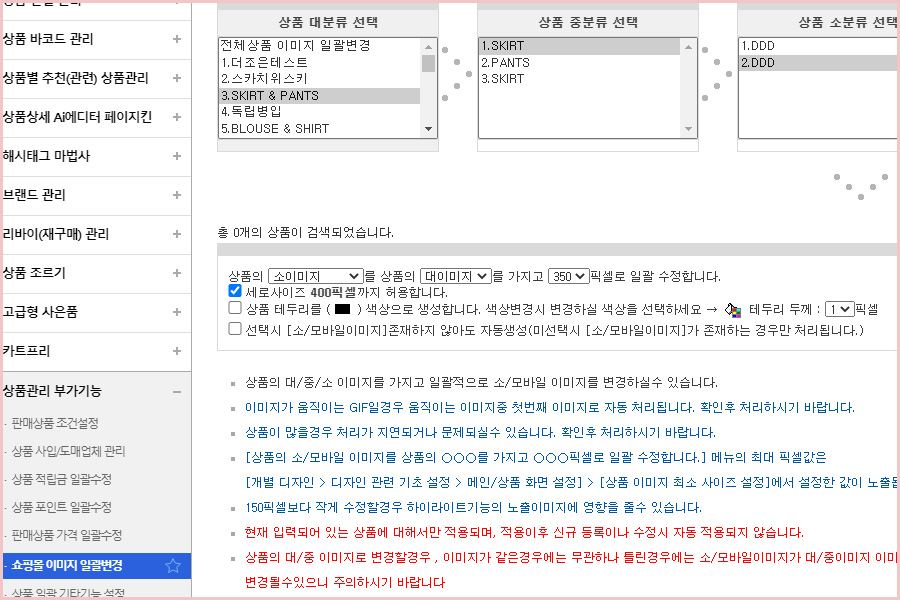Viewport: 900px width, 600px height.
Task: Open the 테두리 두께 dropdown
Action: tap(839, 309)
